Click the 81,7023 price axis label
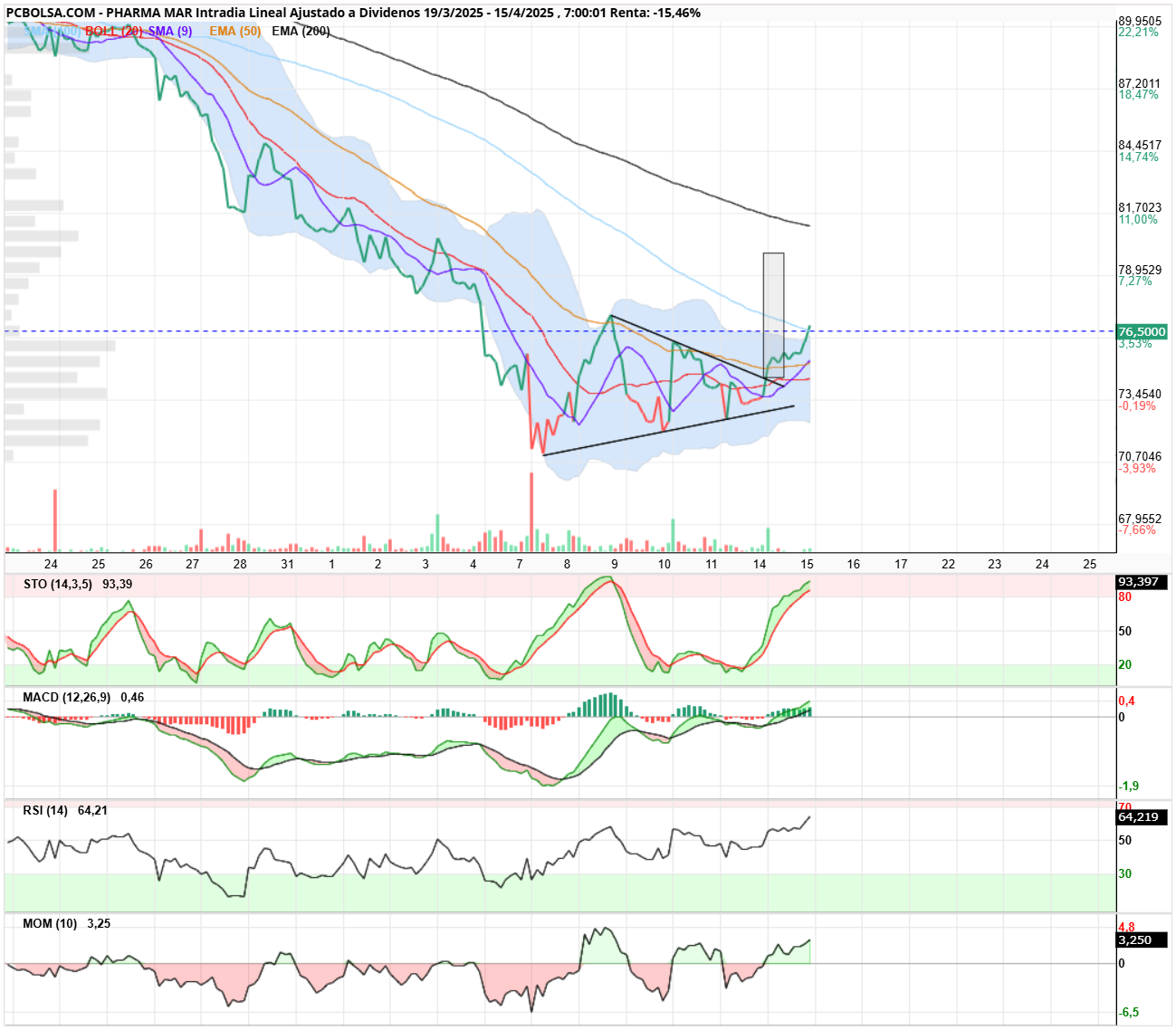Viewport: 1176px width, 1030px height. point(1140,207)
